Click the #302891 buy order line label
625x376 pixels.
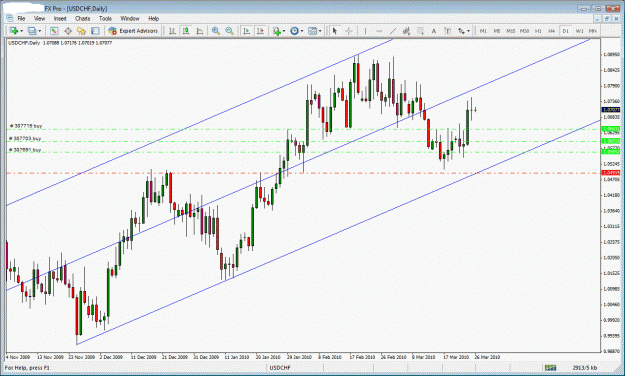pos(25,150)
